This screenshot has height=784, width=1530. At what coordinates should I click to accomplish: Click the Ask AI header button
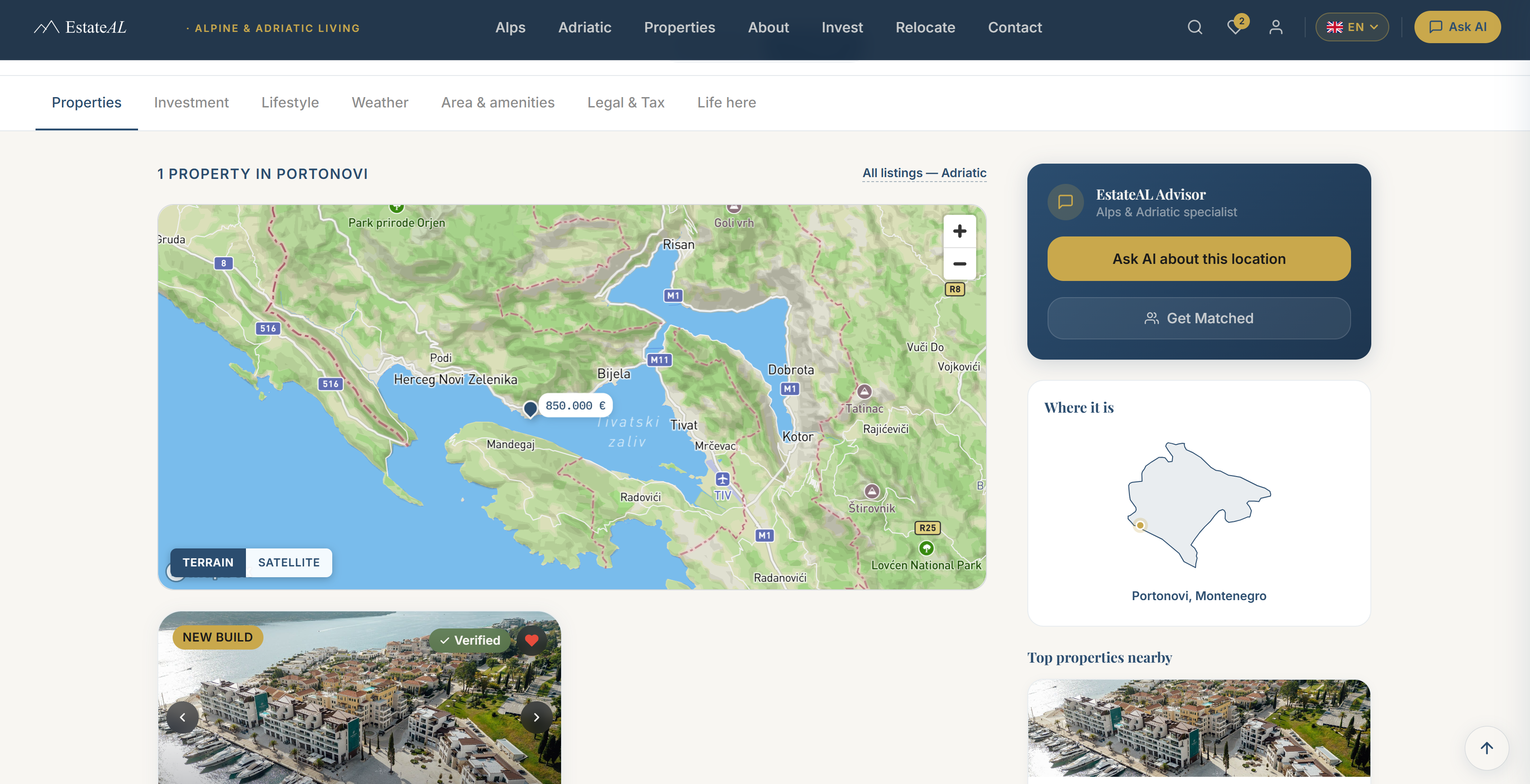click(x=1458, y=27)
